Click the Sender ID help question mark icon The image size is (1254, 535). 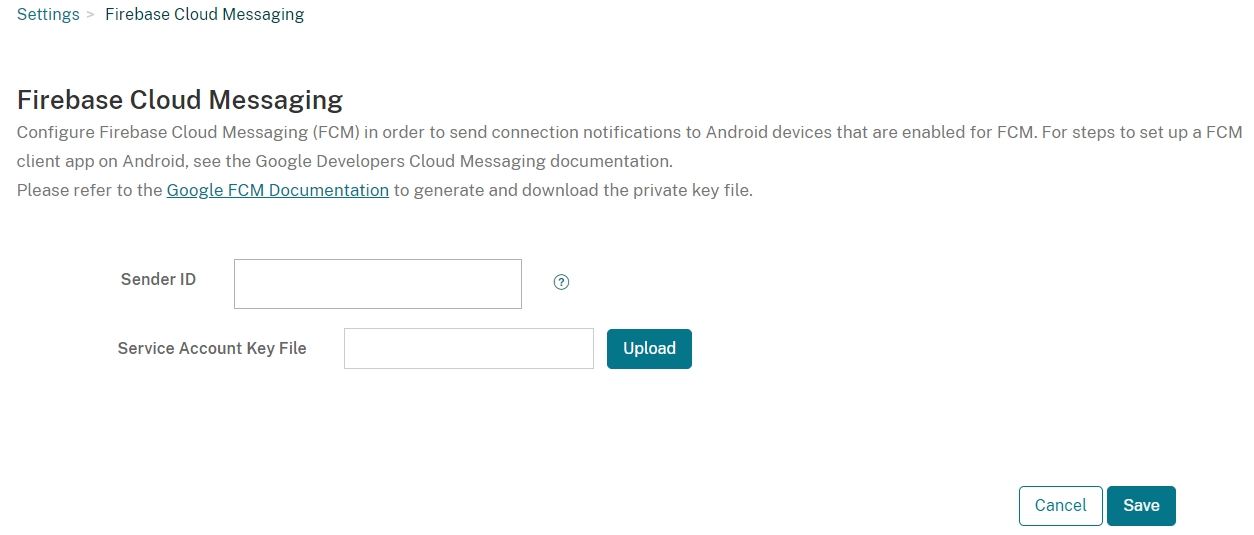pyautogui.click(x=561, y=282)
